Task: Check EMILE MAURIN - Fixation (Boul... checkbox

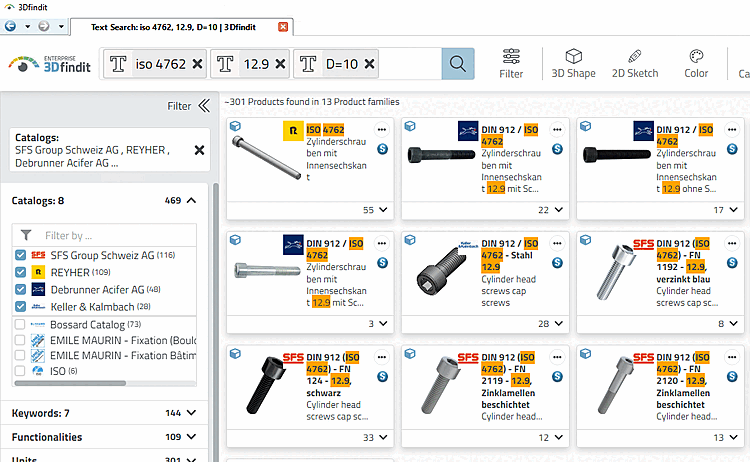Action: (20, 340)
